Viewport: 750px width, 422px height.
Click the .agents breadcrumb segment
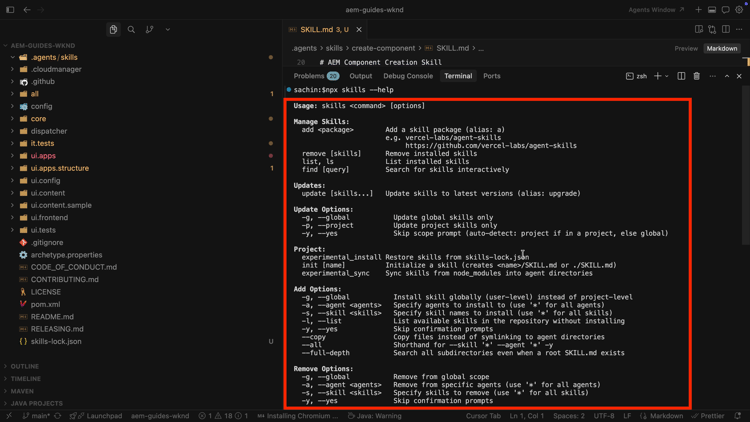pos(304,48)
